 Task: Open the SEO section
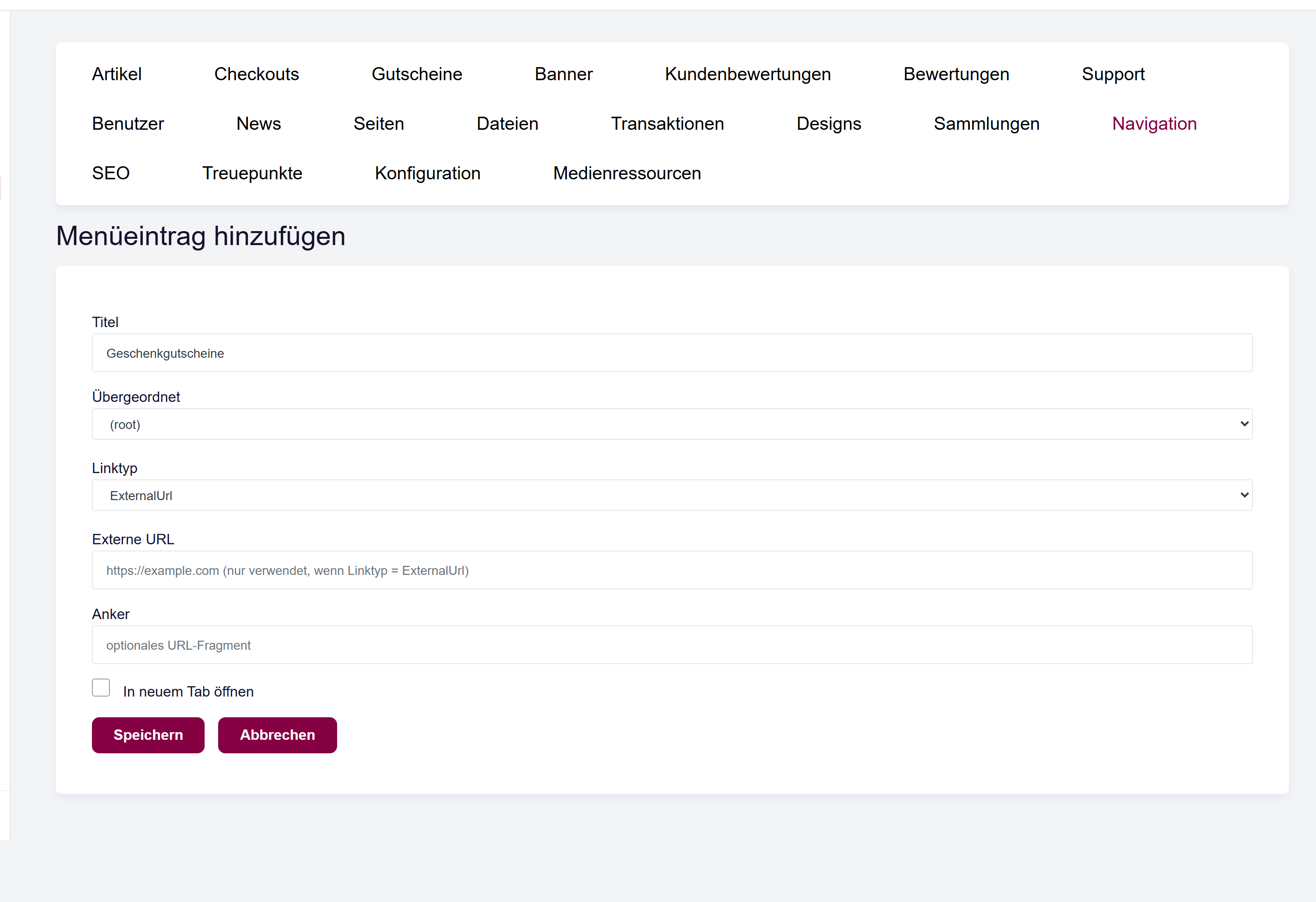pos(111,173)
